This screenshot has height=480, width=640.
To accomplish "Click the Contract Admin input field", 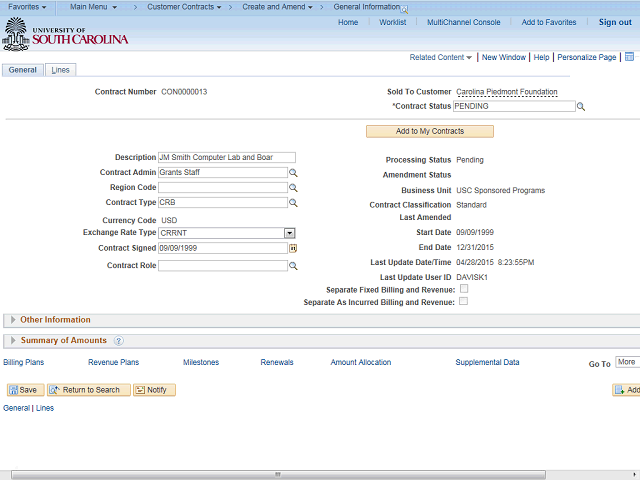I will 223,173.
